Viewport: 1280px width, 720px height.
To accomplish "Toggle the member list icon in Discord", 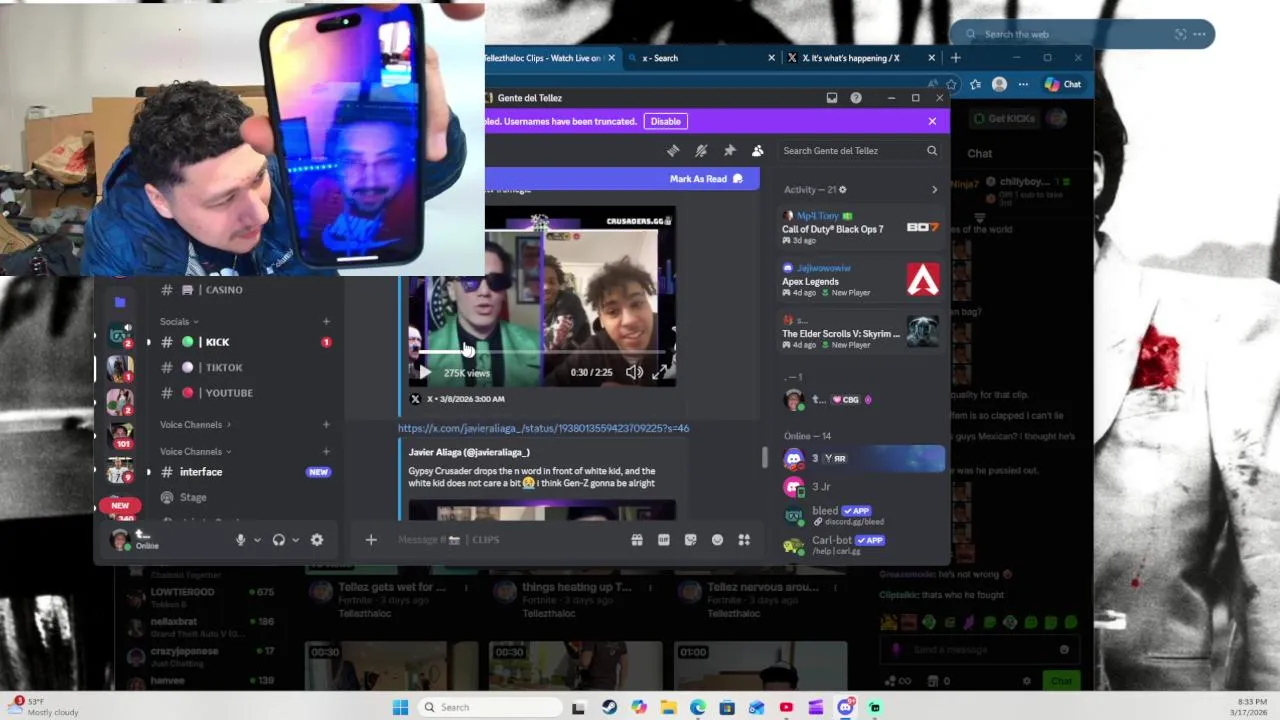I will tap(757, 151).
